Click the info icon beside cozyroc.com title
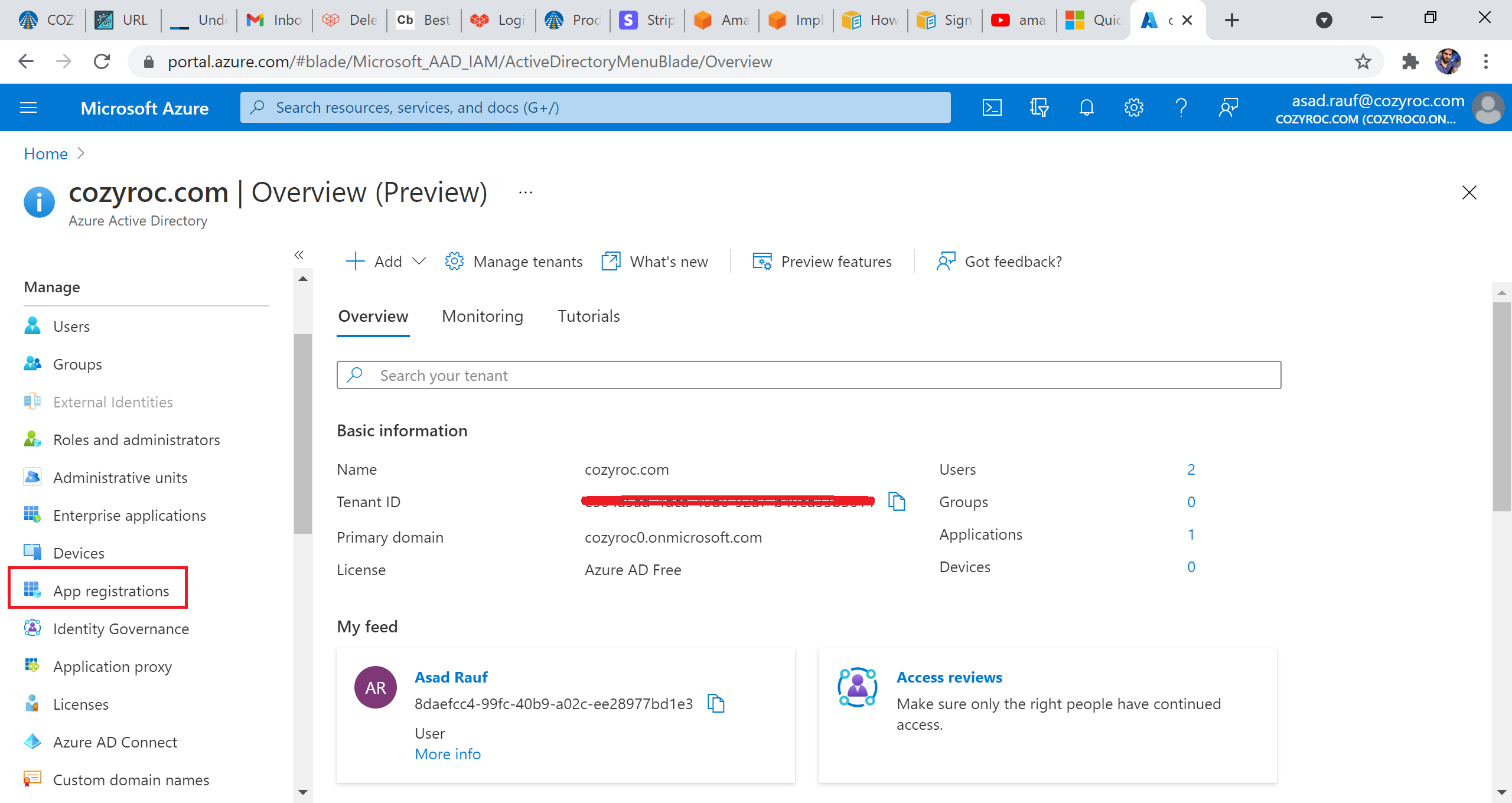 point(39,203)
